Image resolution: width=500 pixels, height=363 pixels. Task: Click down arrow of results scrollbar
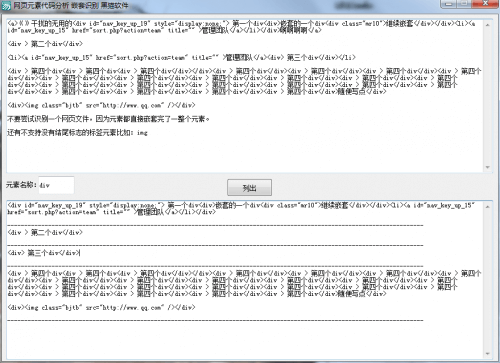pyautogui.click(x=488, y=354)
